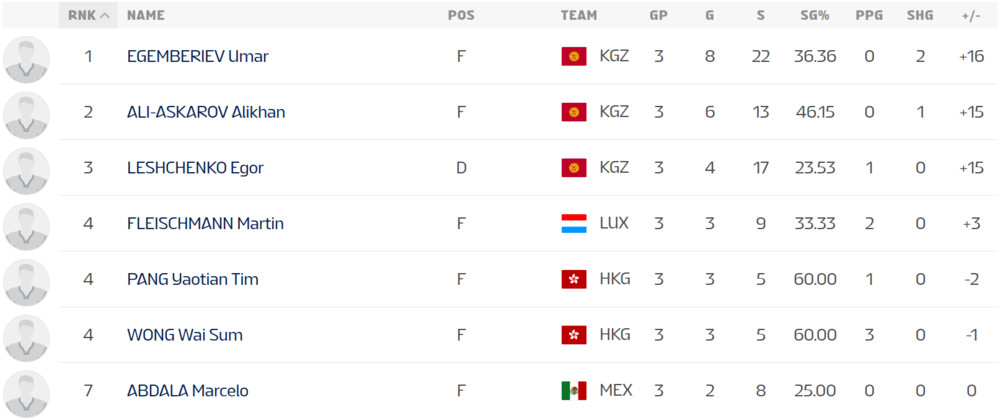Click Kyrgyzstan flag next to Egemberiev Umar
1000x418 pixels.
(573, 57)
